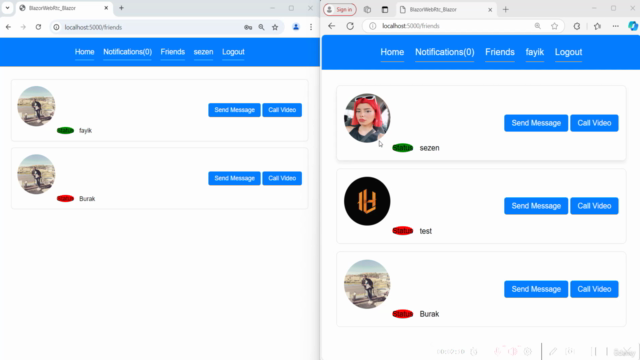
Task: Click test user's black logo avatar
Action: tap(367, 201)
